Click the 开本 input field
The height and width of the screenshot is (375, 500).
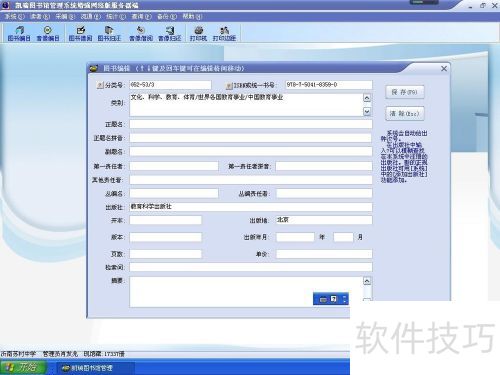tap(166, 220)
